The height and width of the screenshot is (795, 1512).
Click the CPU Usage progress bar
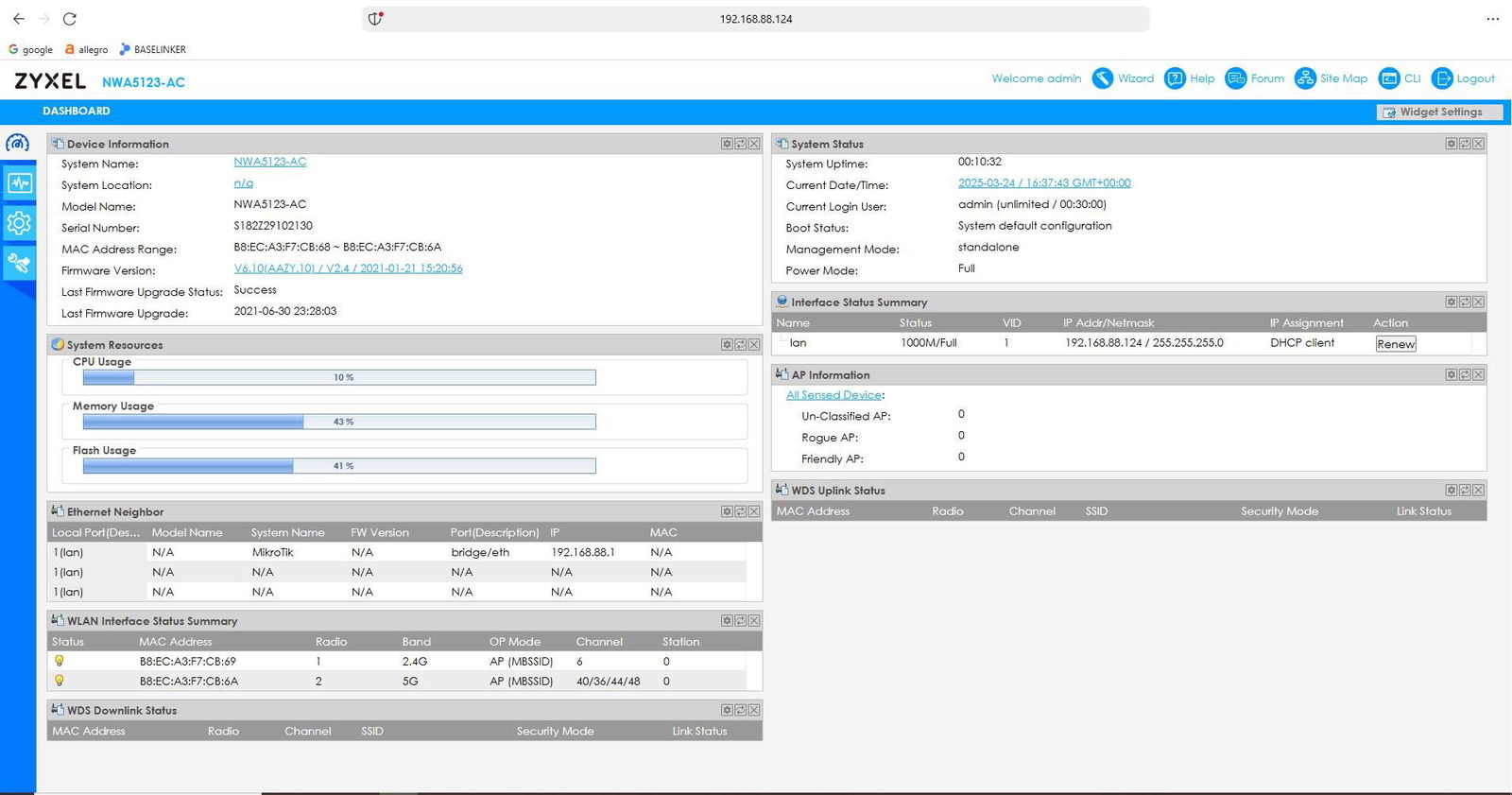tap(339, 377)
